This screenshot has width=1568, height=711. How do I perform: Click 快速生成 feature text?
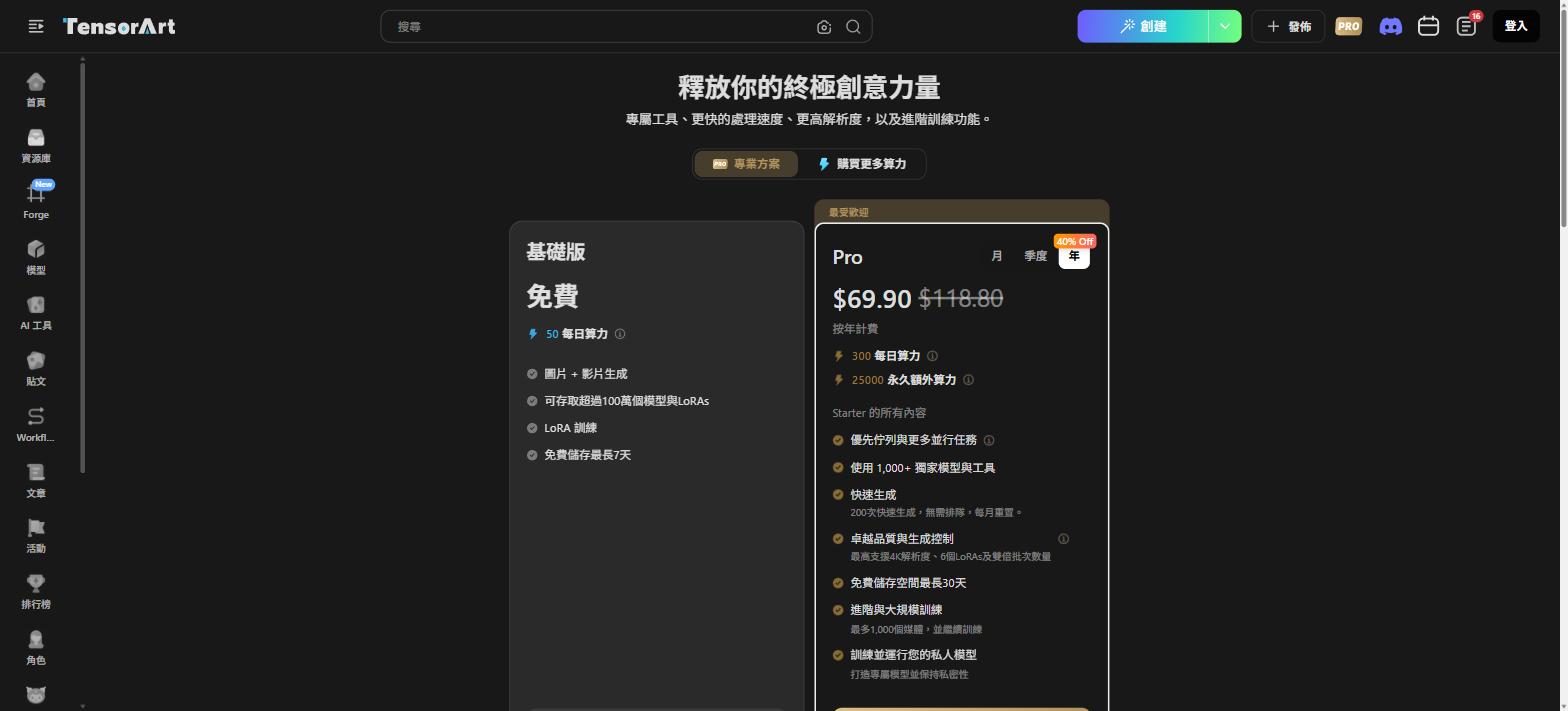(873, 495)
